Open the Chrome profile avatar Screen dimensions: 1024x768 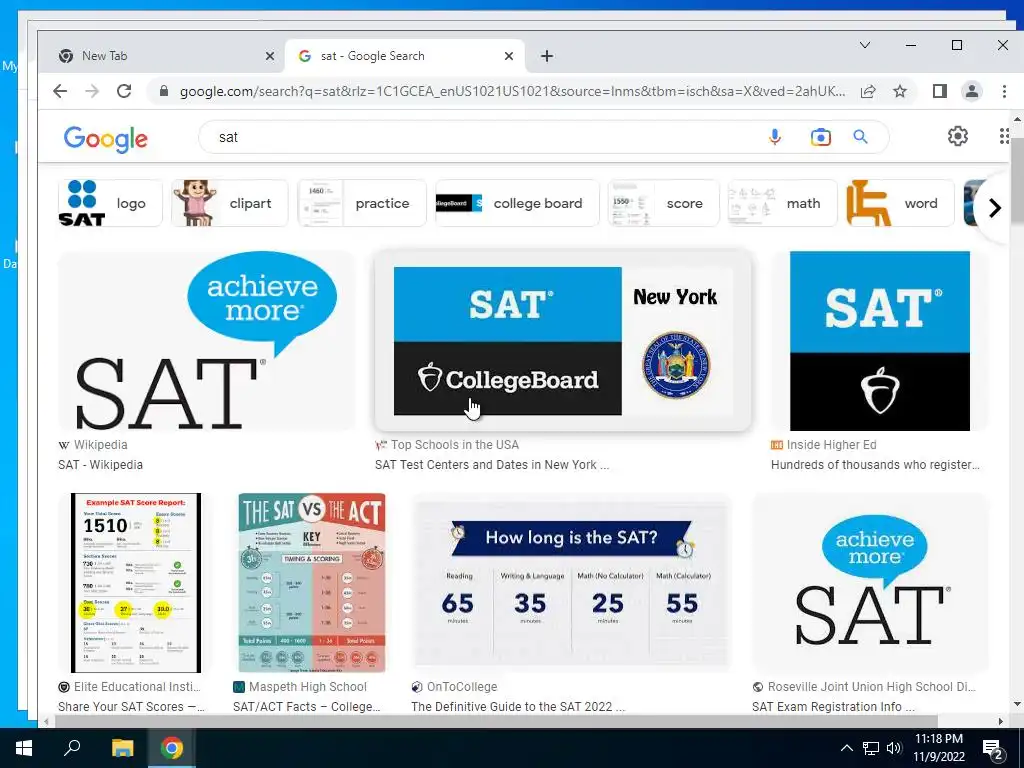point(972,91)
